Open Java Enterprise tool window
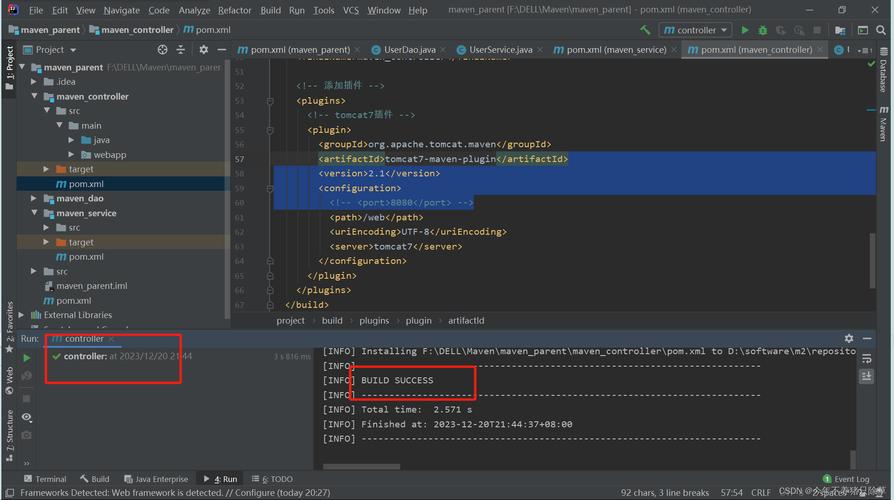The height and width of the screenshot is (500, 894). pos(156,479)
